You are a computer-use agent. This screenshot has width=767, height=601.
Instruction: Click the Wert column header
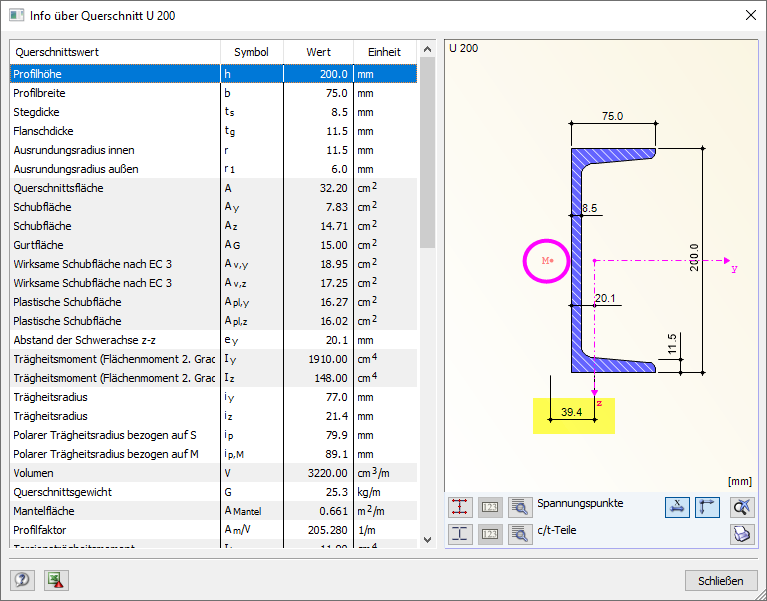coord(318,52)
